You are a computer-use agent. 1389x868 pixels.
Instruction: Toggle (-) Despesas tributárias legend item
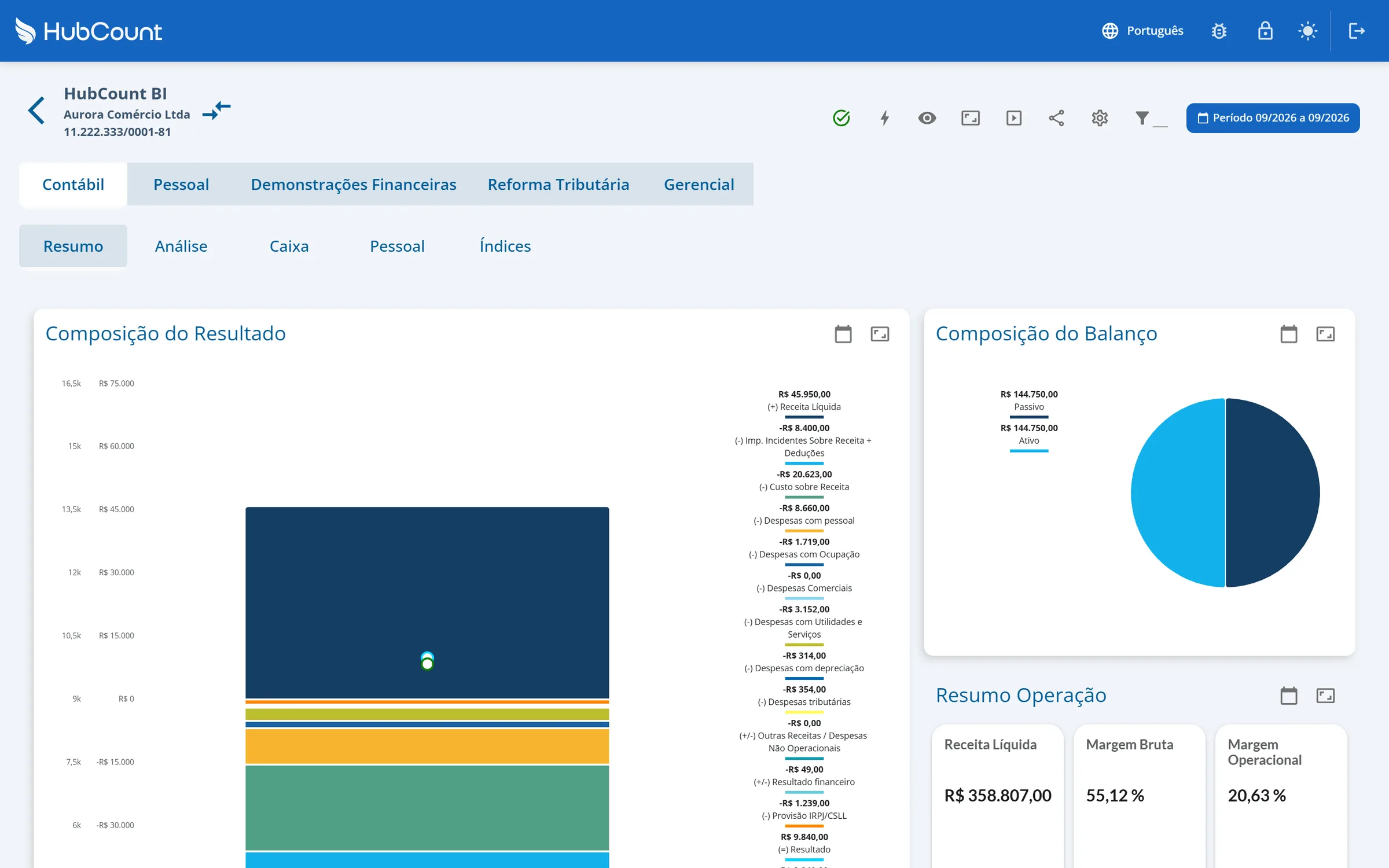(x=804, y=699)
